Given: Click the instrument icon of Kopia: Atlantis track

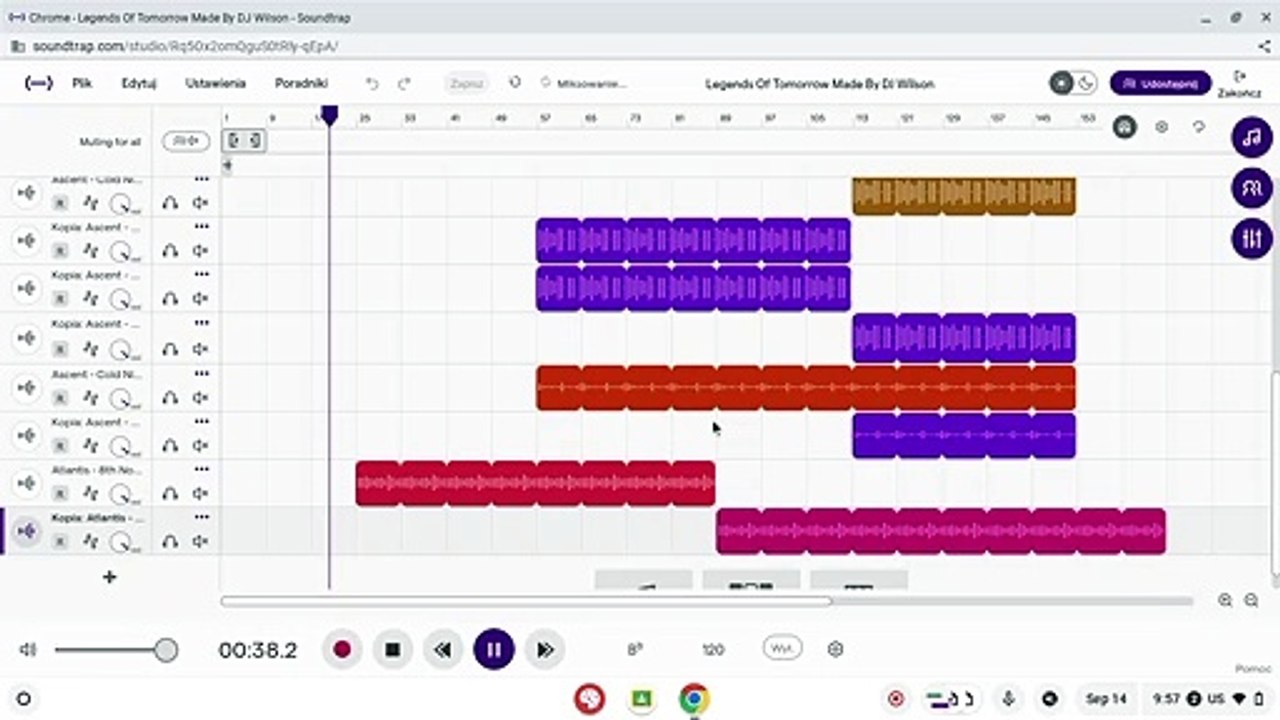Looking at the screenshot, I should tap(27, 531).
